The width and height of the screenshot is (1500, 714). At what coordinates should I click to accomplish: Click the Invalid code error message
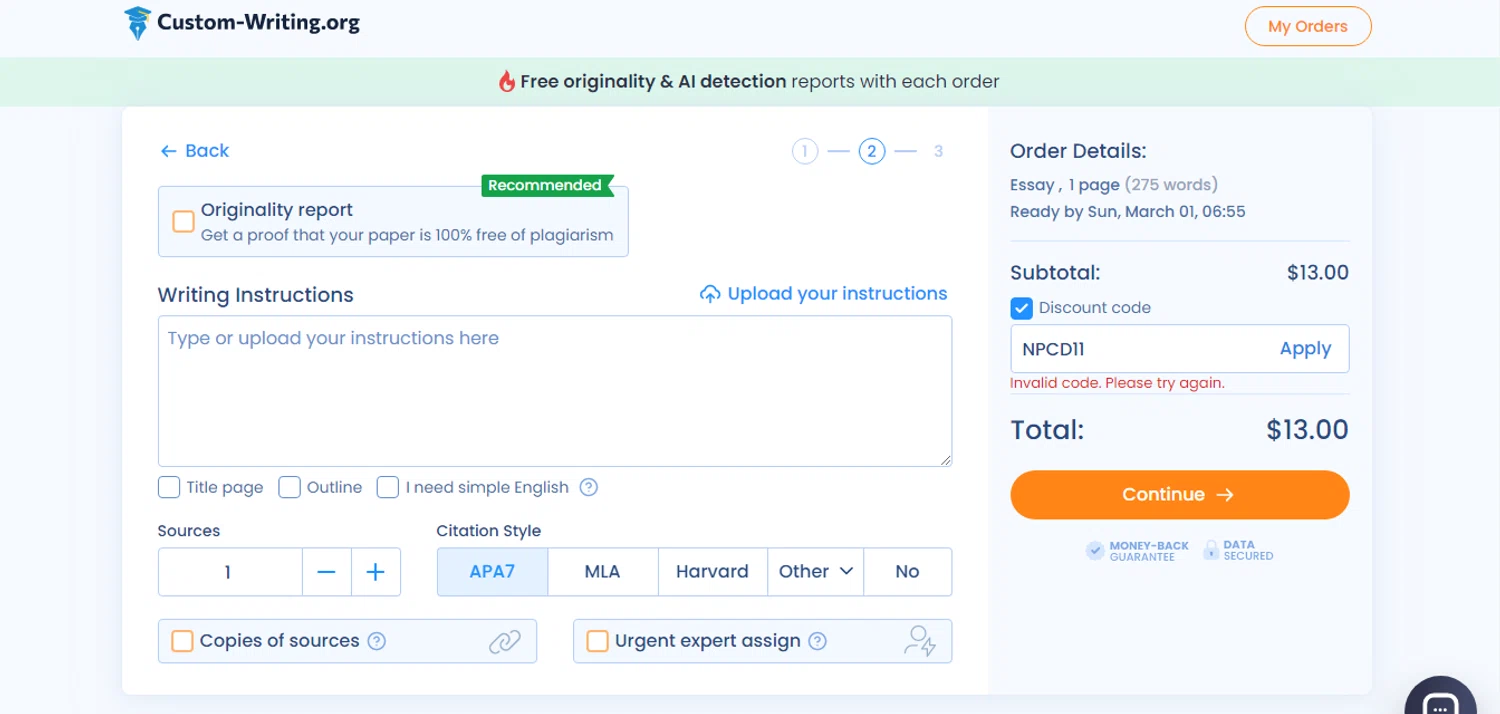click(1117, 383)
